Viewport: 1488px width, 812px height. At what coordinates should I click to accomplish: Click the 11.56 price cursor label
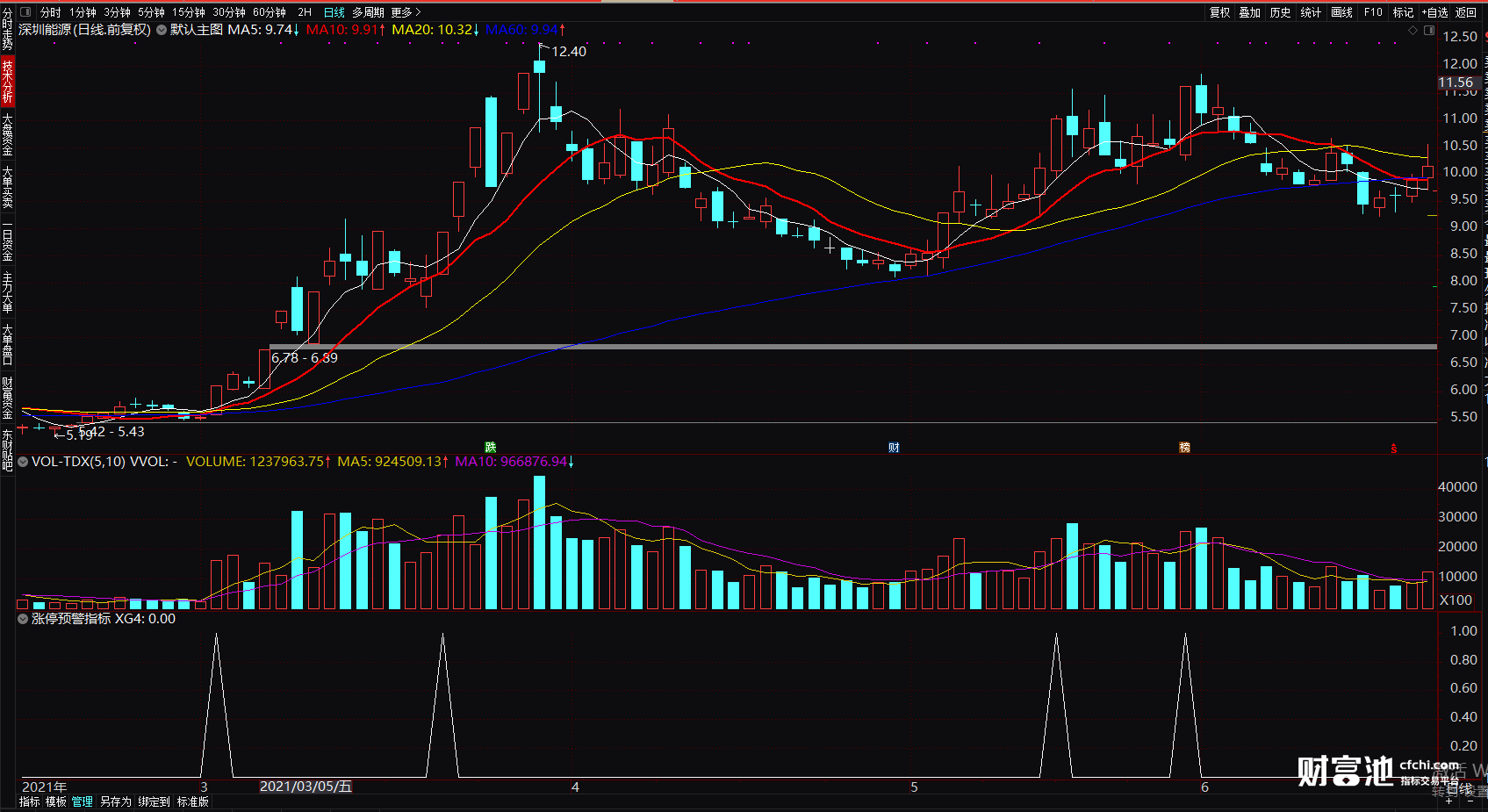(x=1456, y=83)
